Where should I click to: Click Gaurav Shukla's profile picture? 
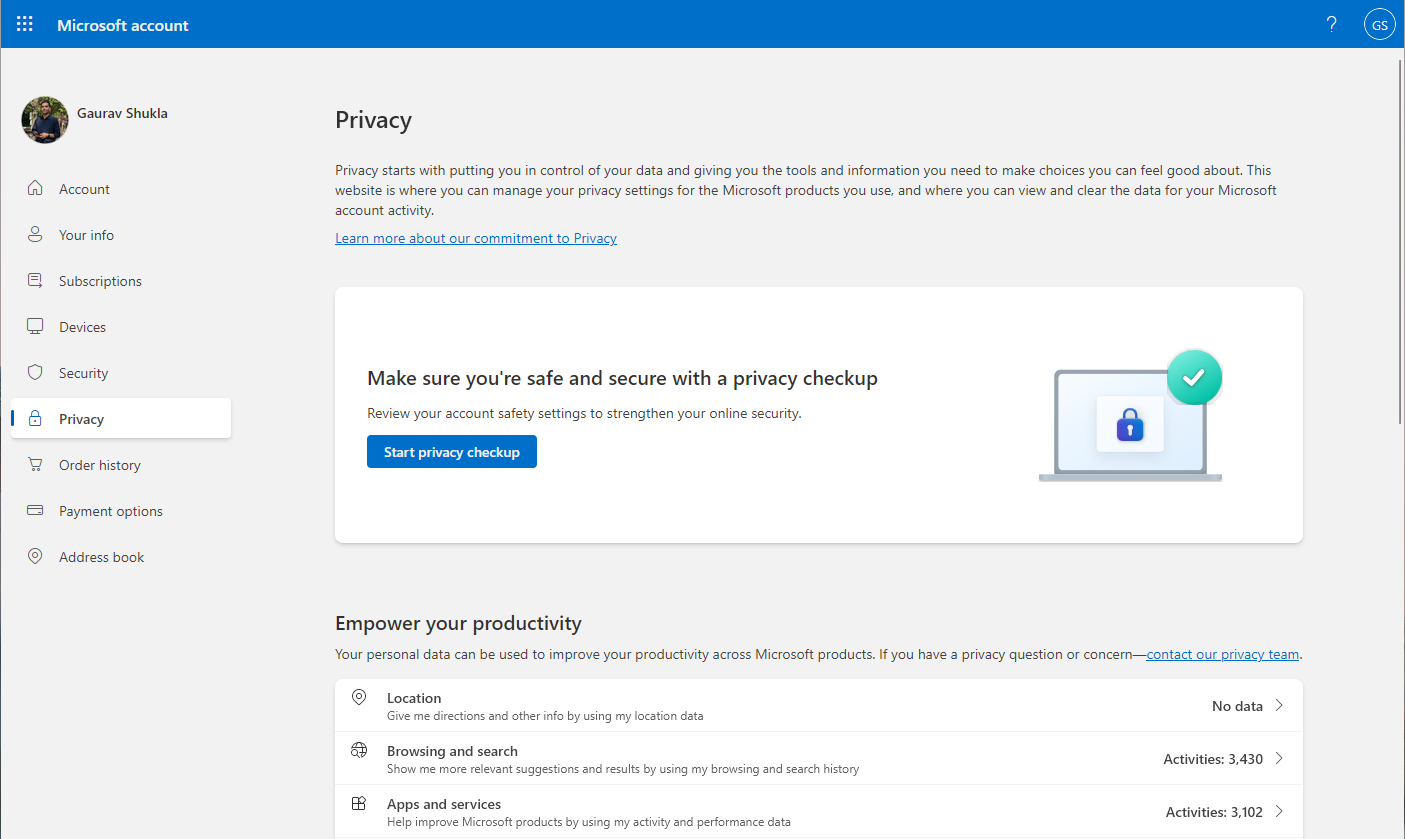[x=44, y=119]
